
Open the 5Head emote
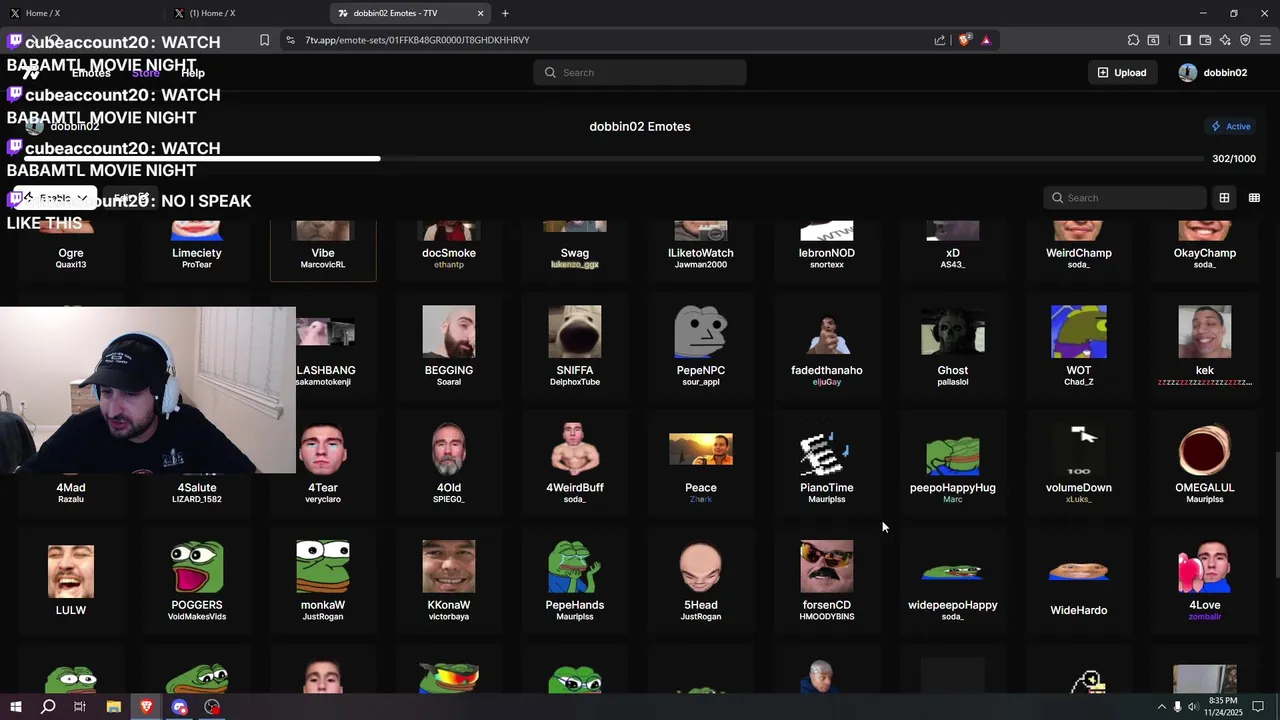(x=701, y=581)
